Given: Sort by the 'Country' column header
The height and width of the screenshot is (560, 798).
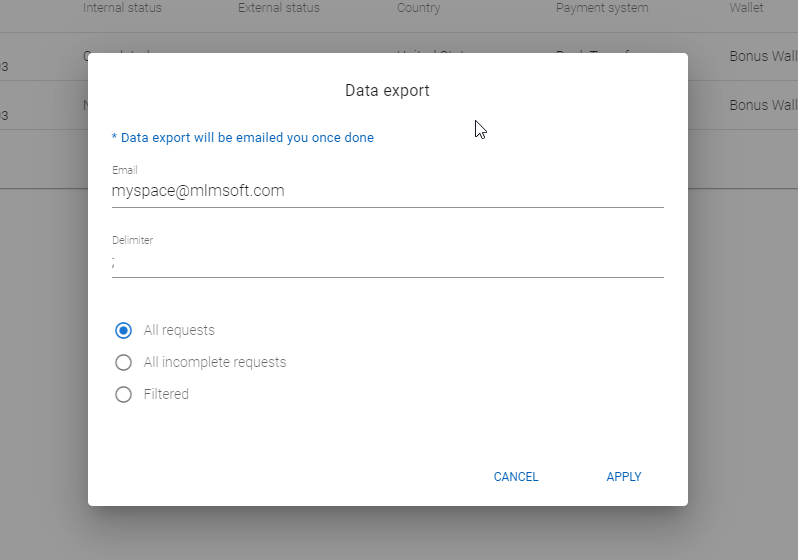Looking at the screenshot, I should click(x=418, y=8).
